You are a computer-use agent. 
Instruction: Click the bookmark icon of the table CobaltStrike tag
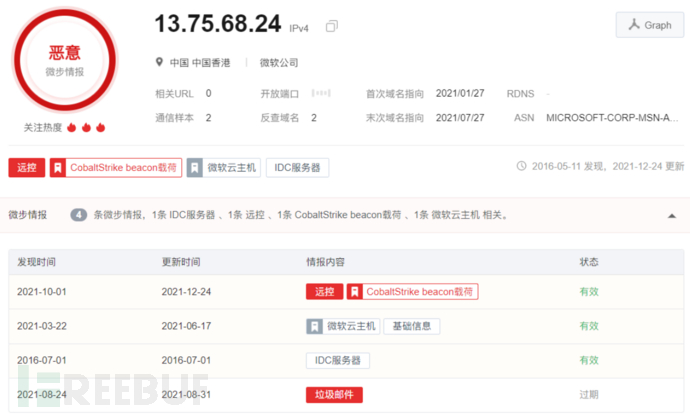(x=355, y=292)
